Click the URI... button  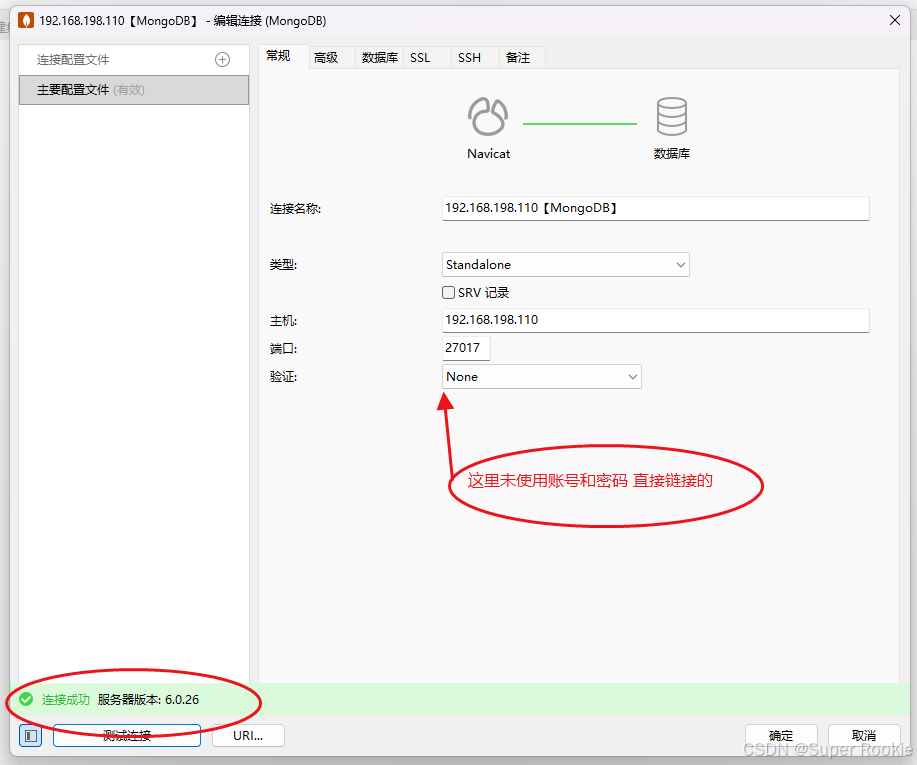248,736
